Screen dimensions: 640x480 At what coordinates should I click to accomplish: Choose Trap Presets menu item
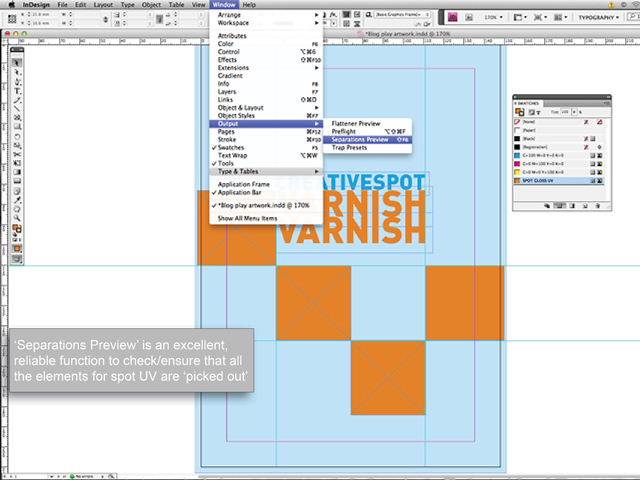(367, 148)
